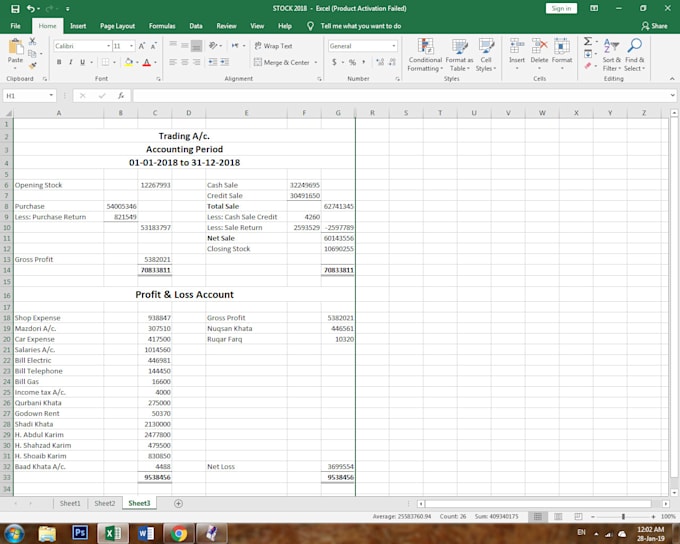Screen dimensions: 680x544
Task: Open Sort & Filter in Editing group
Action: [x=611, y=54]
